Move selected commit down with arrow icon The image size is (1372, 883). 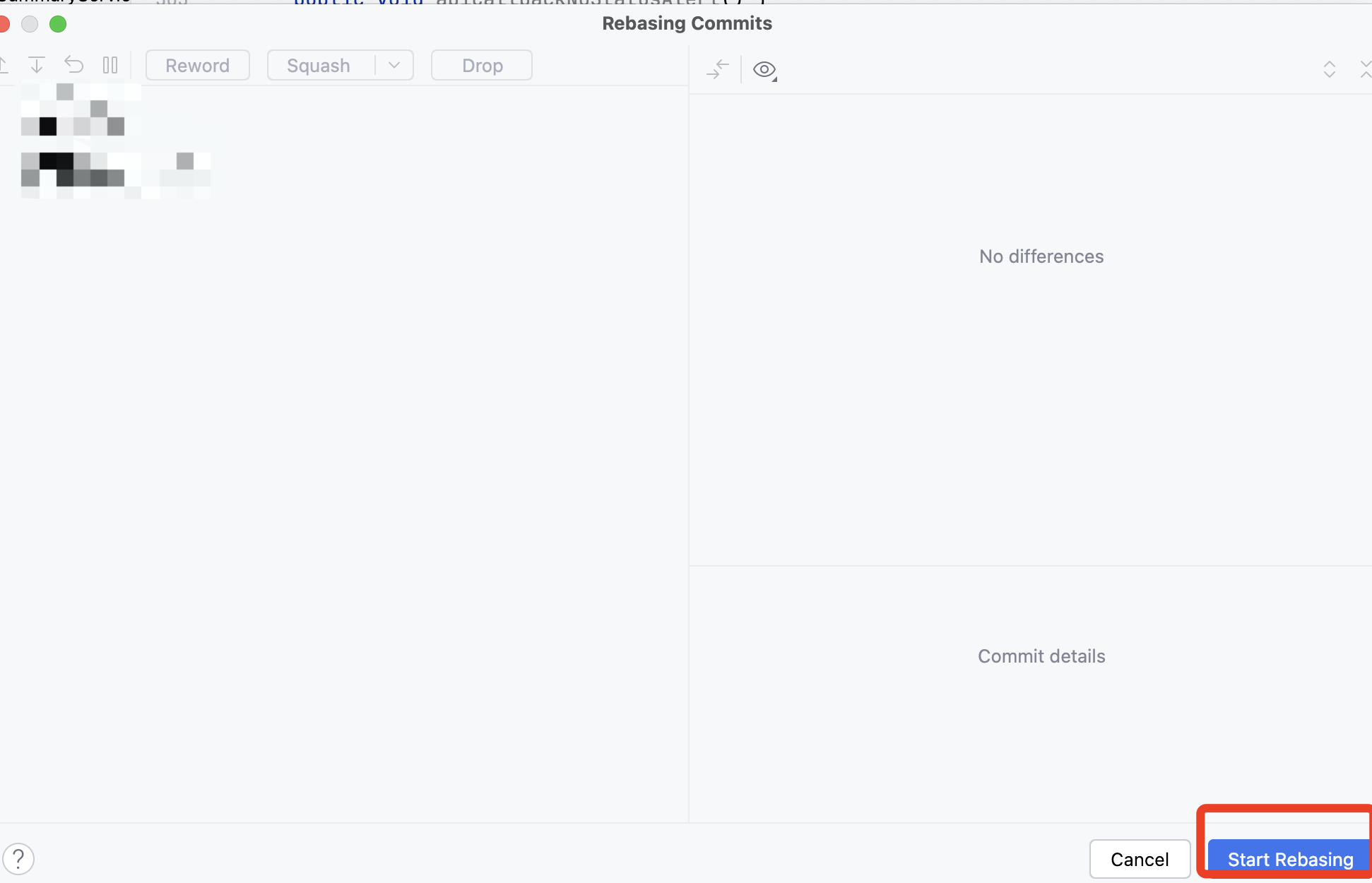[36, 65]
